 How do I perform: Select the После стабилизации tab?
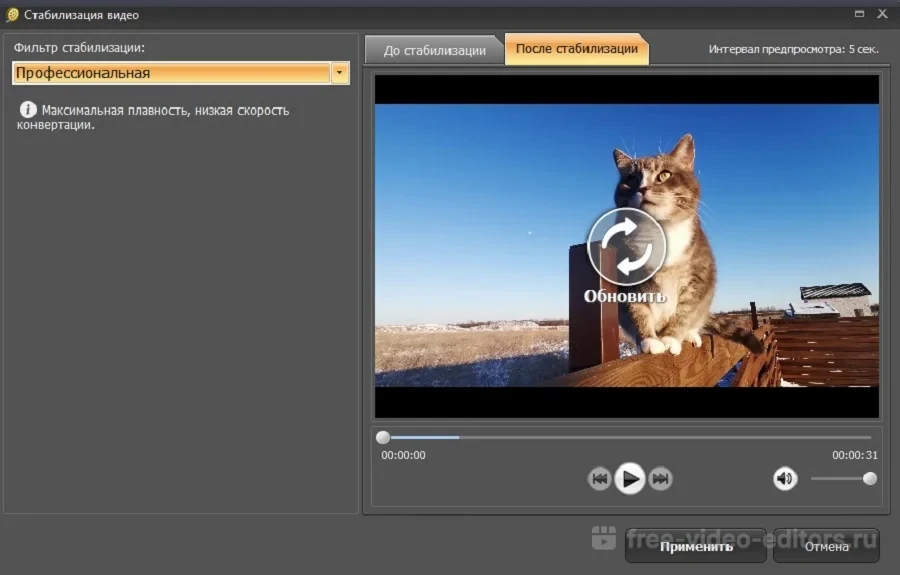(577, 49)
